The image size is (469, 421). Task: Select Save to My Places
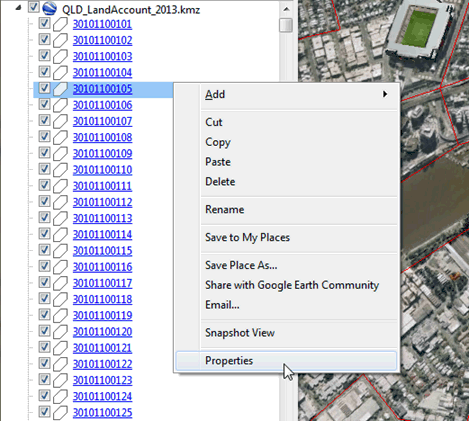pyautogui.click(x=287, y=237)
